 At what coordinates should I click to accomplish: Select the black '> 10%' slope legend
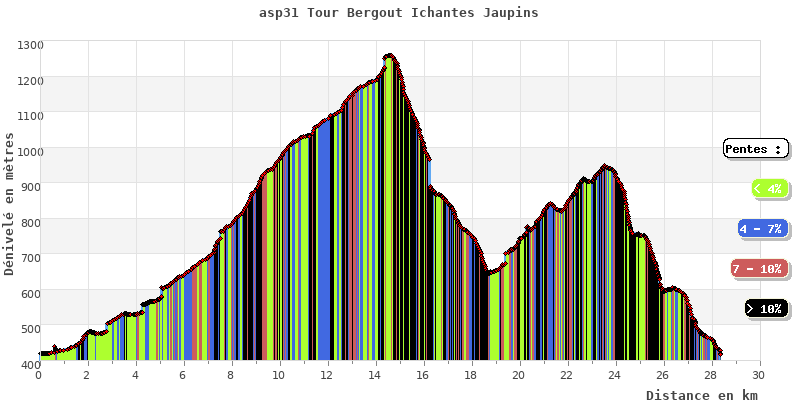pos(766,309)
